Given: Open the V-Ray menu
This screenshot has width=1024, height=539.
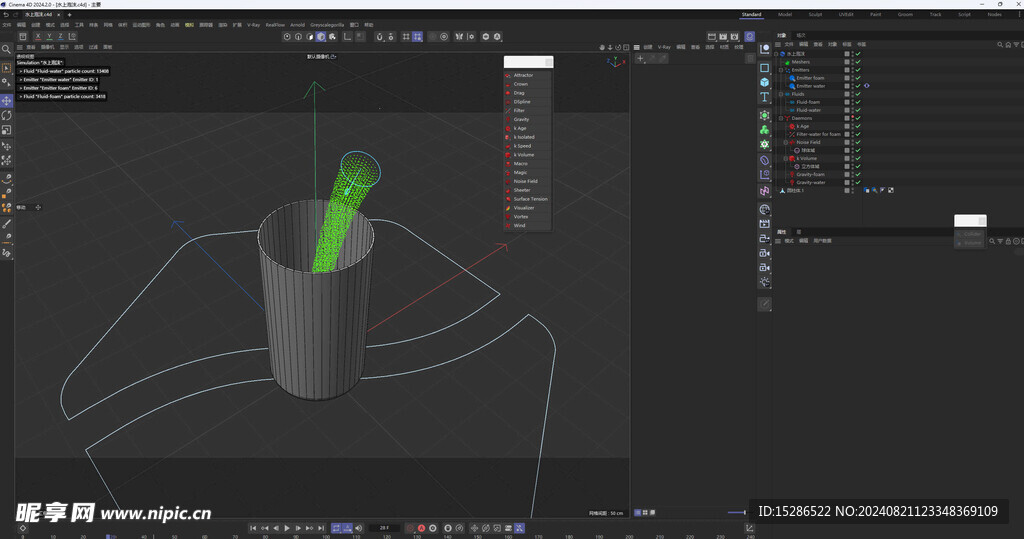Looking at the screenshot, I should pyautogui.click(x=253, y=25).
